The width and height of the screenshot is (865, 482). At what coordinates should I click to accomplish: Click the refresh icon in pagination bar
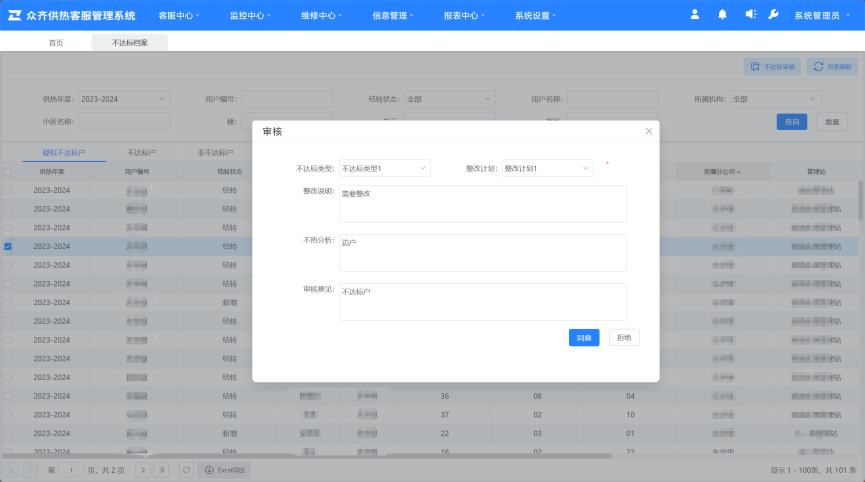pyautogui.click(x=186, y=469)
